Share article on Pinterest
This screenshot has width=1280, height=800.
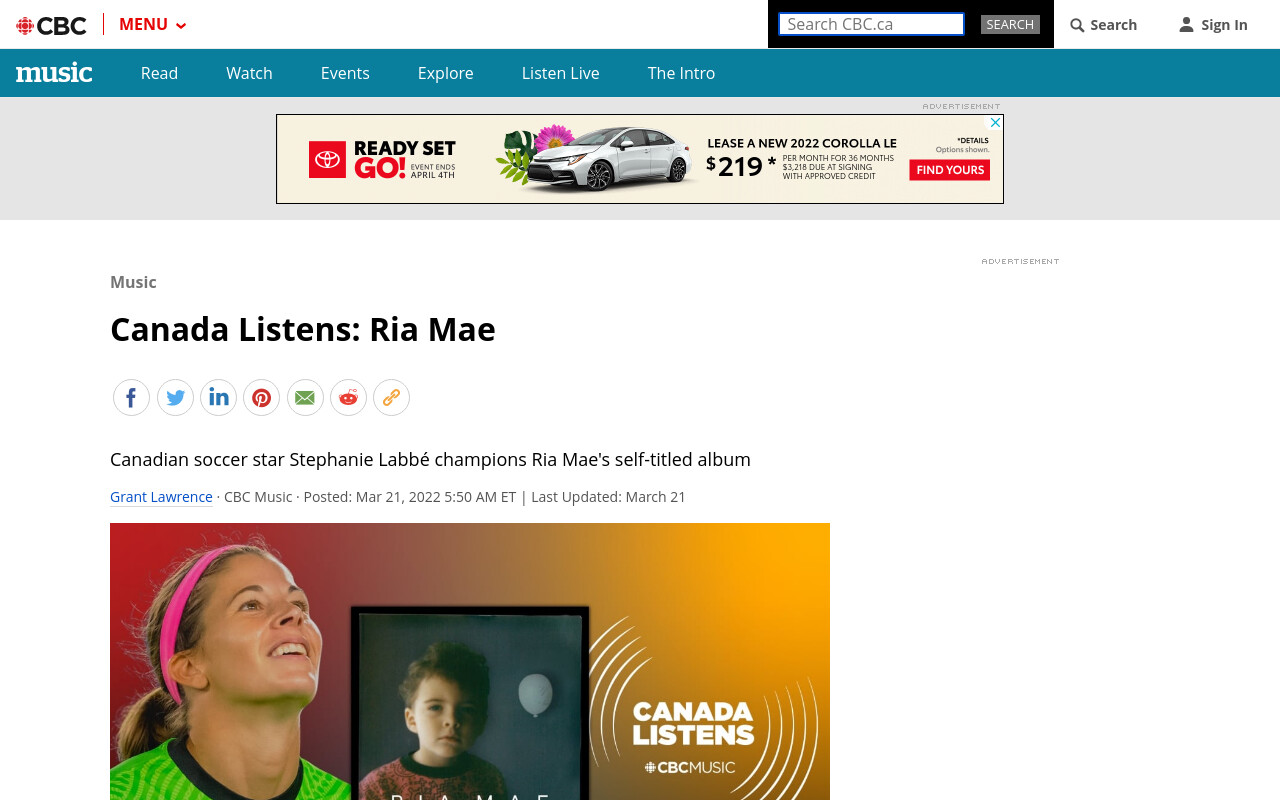(261, 397)
